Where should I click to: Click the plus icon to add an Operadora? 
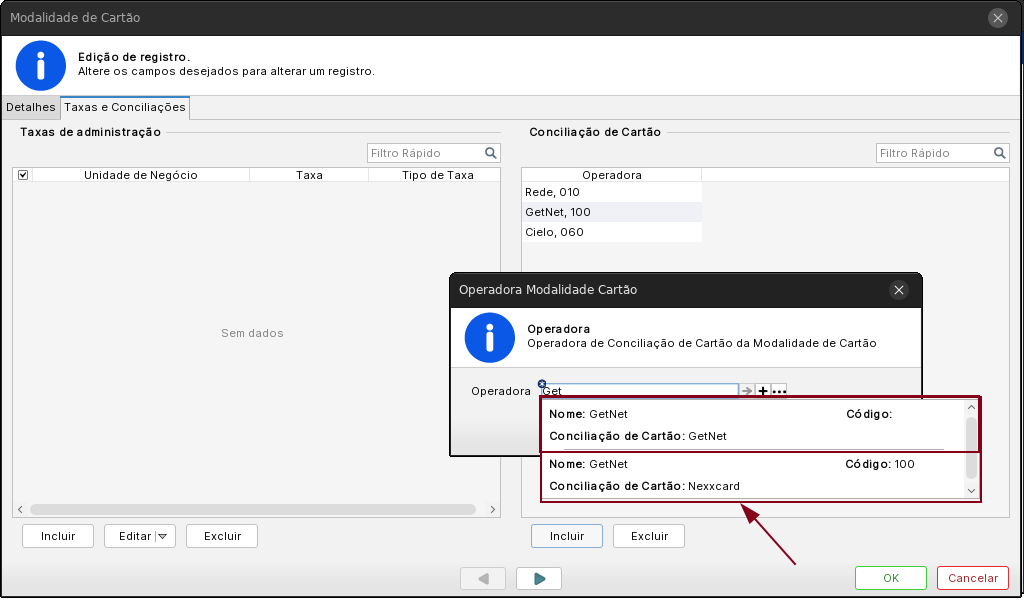click(x=763, y=391)
